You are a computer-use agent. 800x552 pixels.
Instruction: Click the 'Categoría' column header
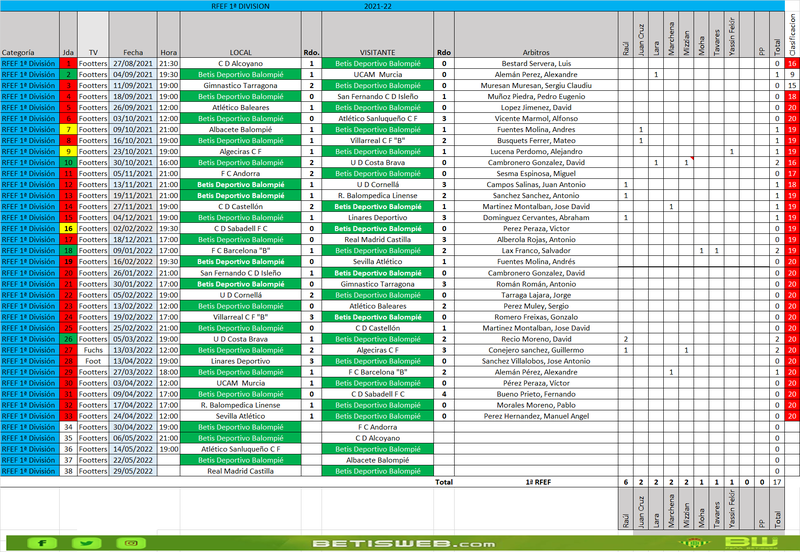[x=30, y=34]
